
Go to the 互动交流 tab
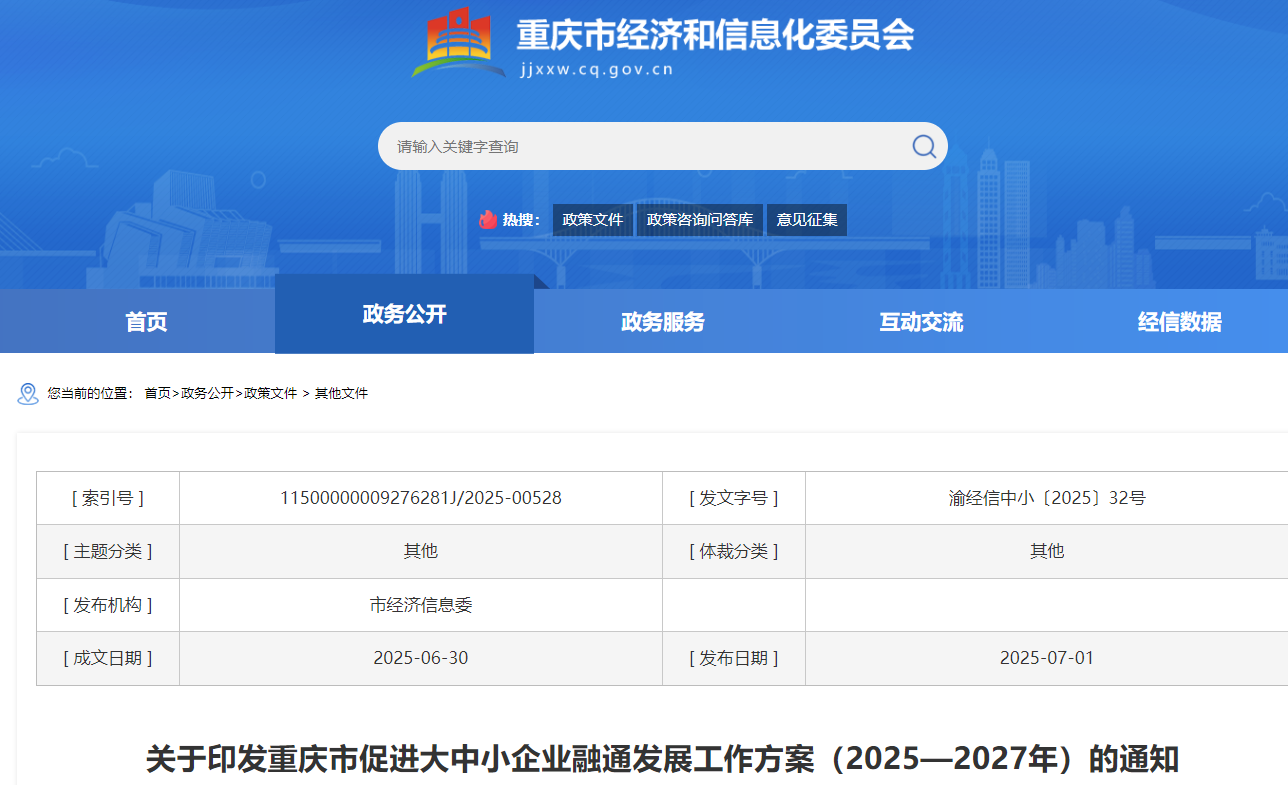tap(921, 322)
